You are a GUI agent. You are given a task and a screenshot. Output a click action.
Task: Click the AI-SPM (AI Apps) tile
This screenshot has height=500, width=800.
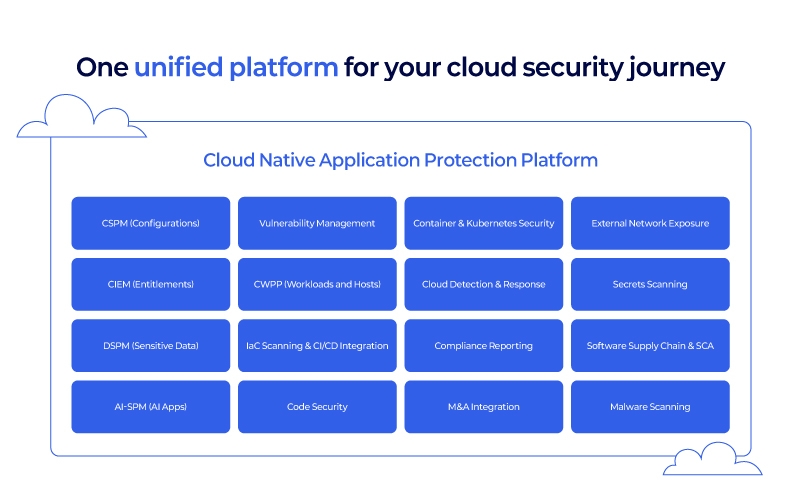coord(151,407)
